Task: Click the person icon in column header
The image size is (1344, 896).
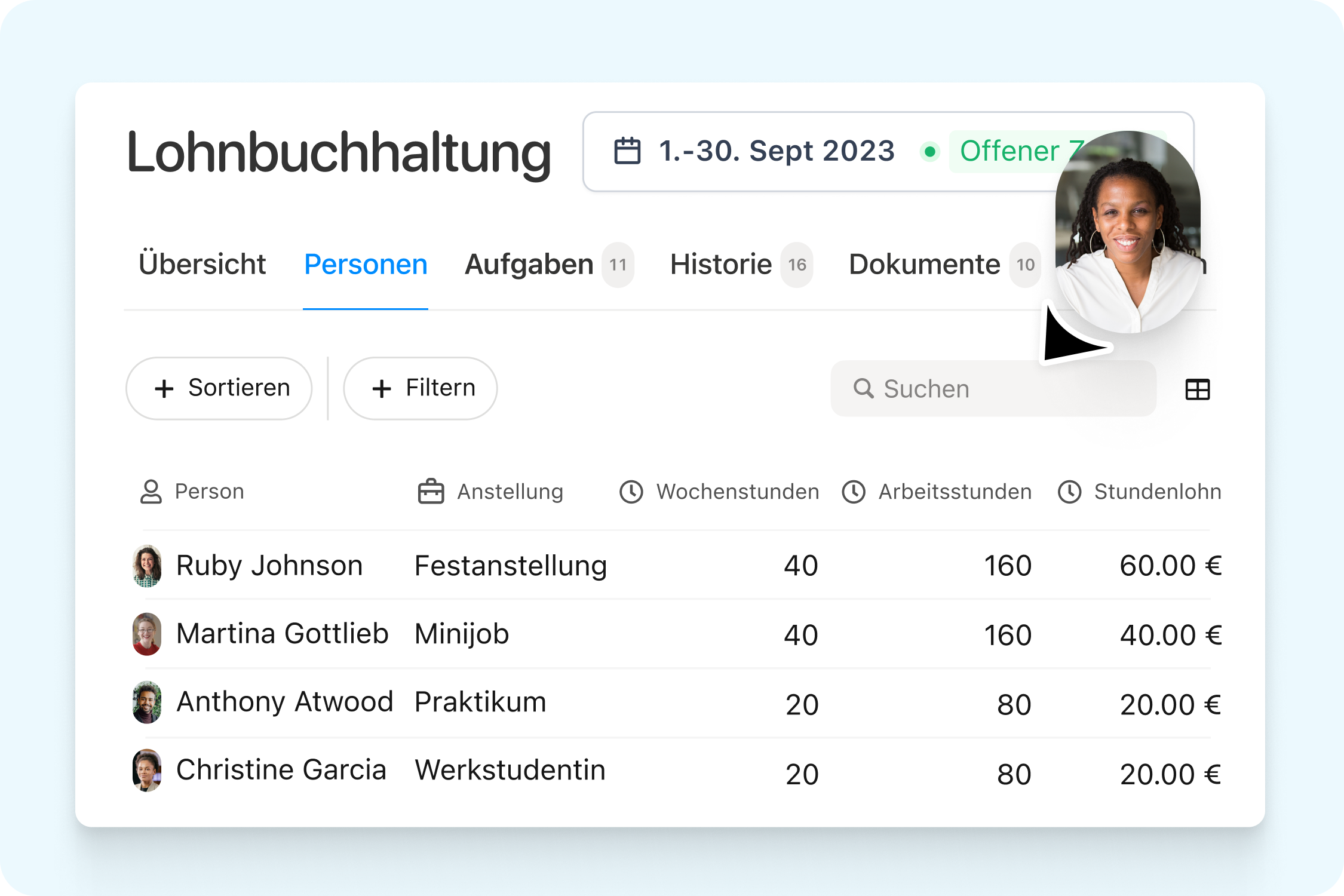Action: pos(151,492)
